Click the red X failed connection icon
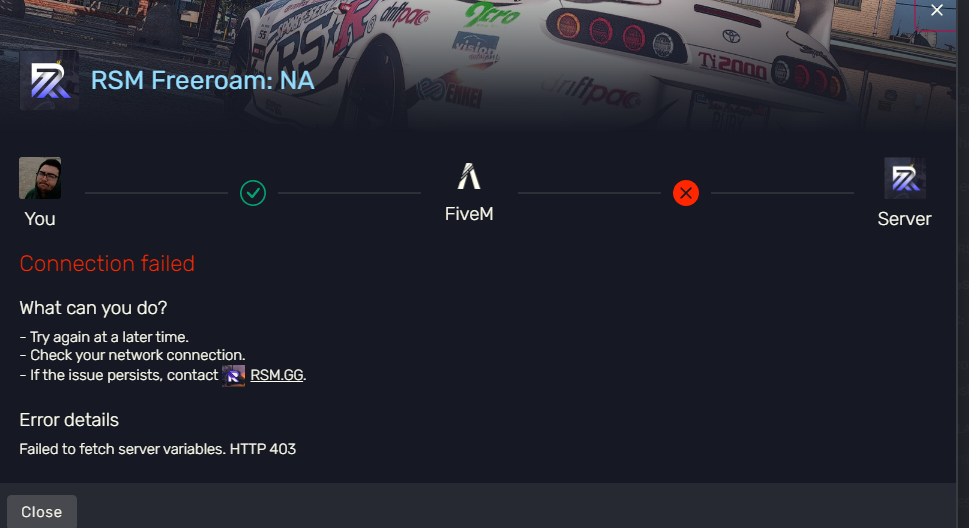Image resolution: width=969 pixels, height=528 pixels. click(686, 193)
